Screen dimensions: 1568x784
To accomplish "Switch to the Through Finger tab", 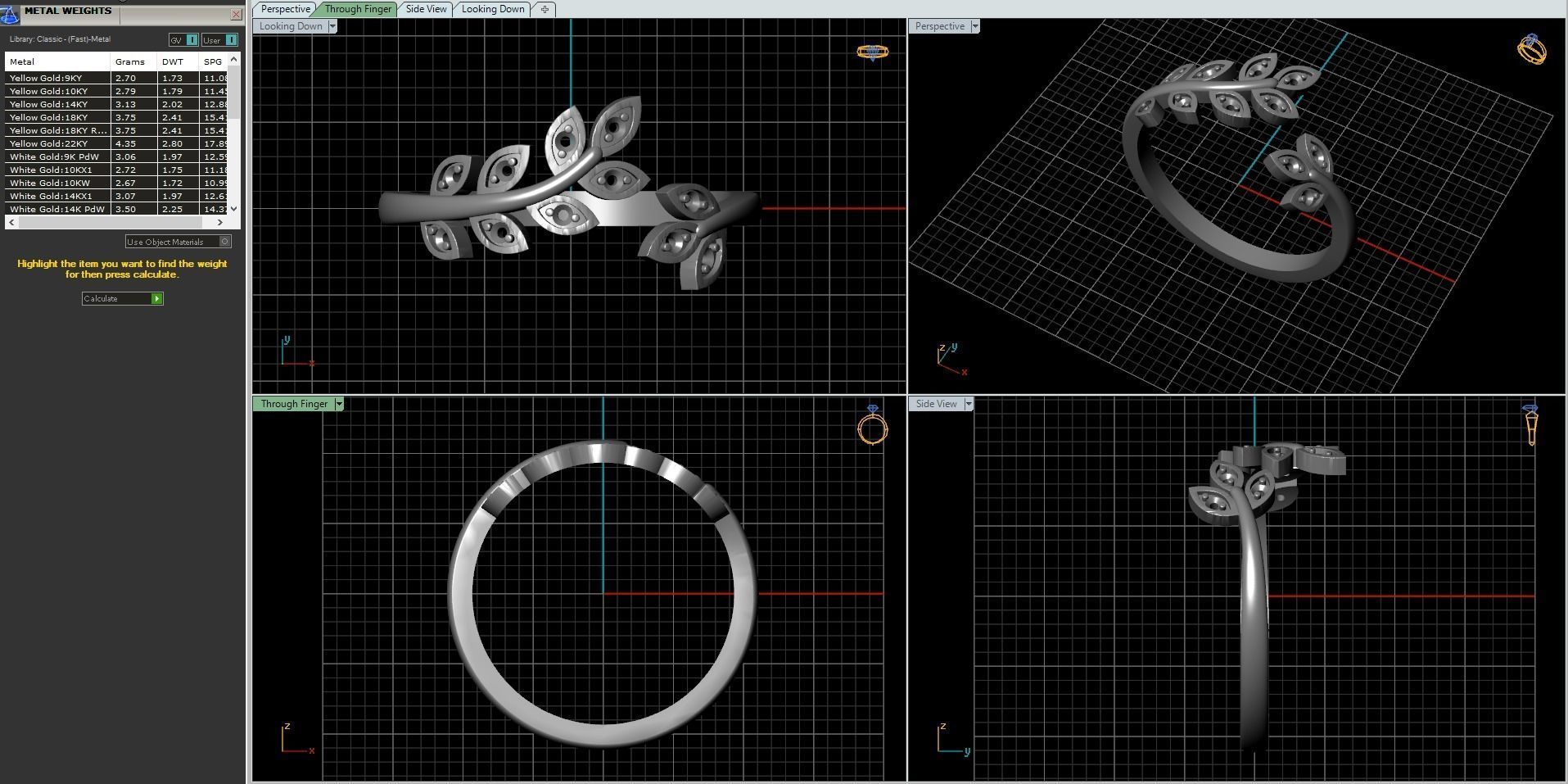I will pyautogui.click(x=358, y=9).
